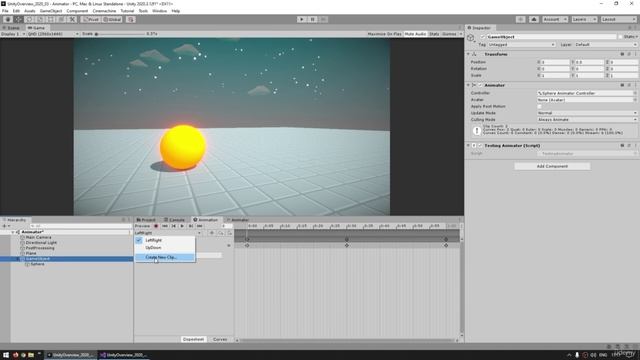Screen dimensions: 640x360
Task: Select the LeftRight clip in dropdown list
Action: (x=165, y=240)
